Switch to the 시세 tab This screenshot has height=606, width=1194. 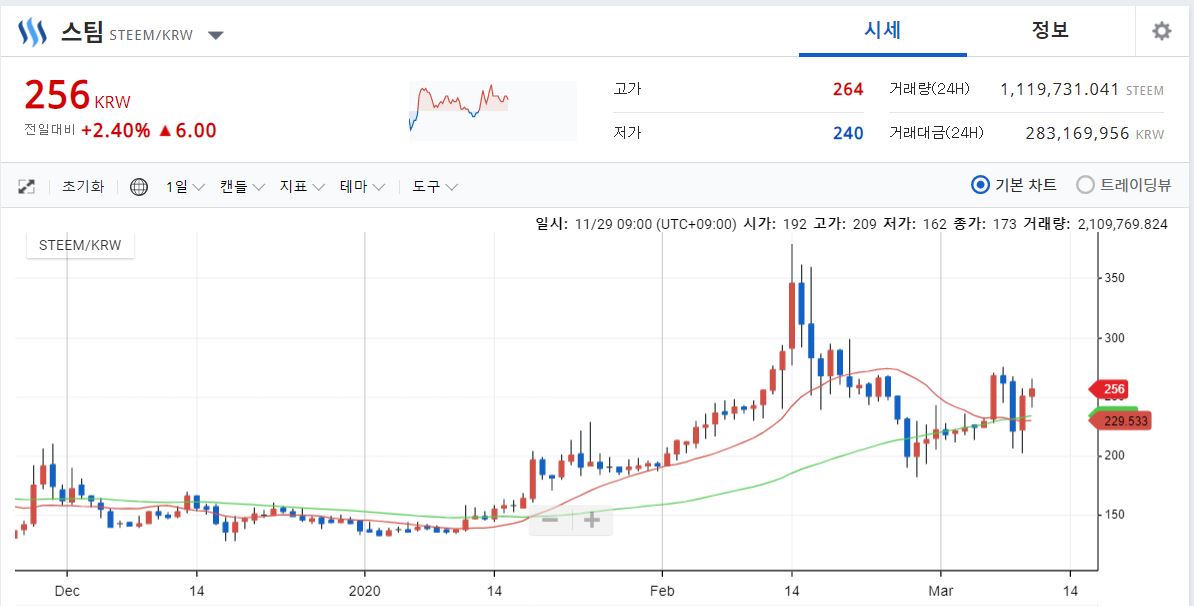click(883, 30)
